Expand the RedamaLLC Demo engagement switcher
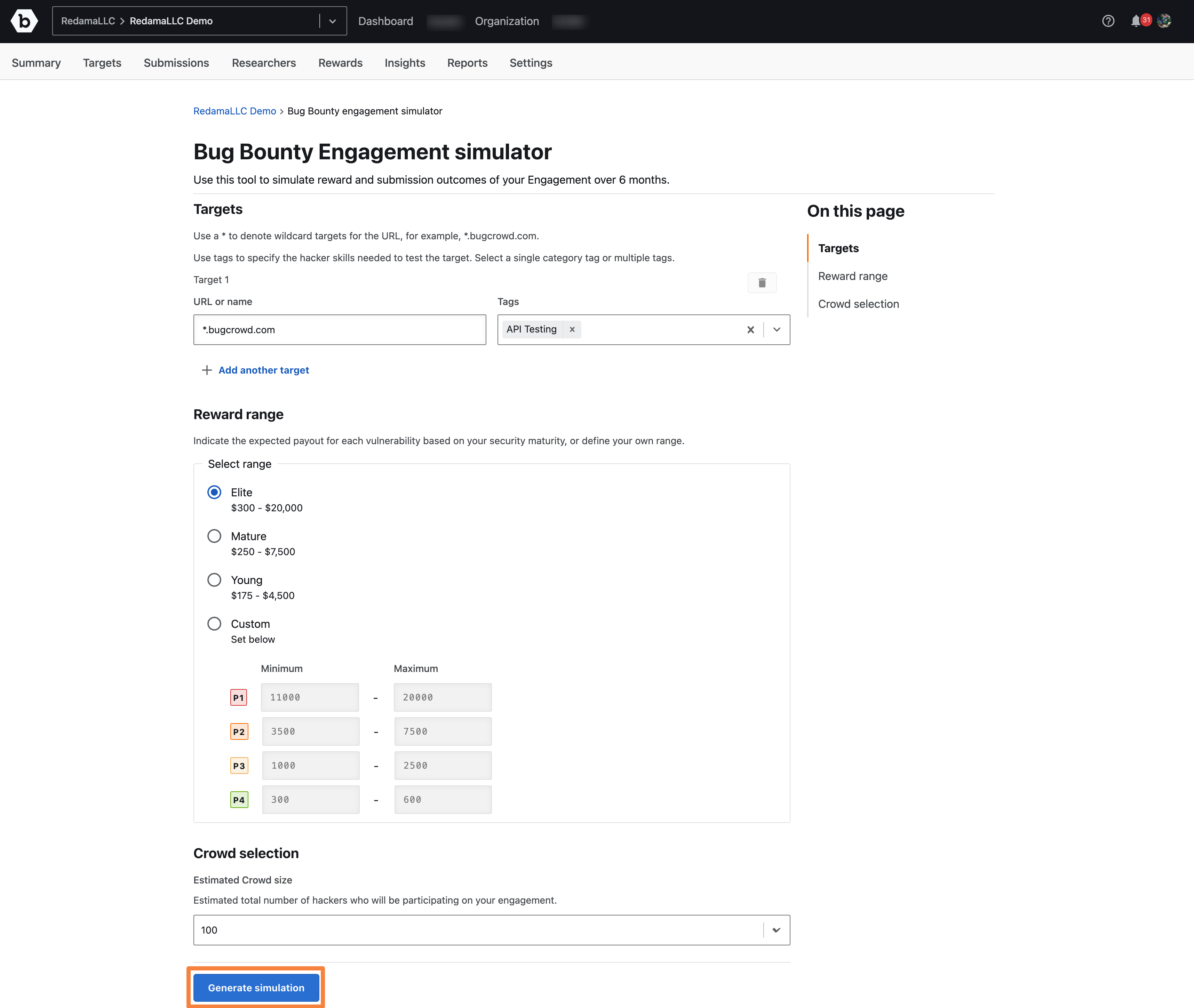Viewport: 1194px width, 1008px height. (333, 21)
